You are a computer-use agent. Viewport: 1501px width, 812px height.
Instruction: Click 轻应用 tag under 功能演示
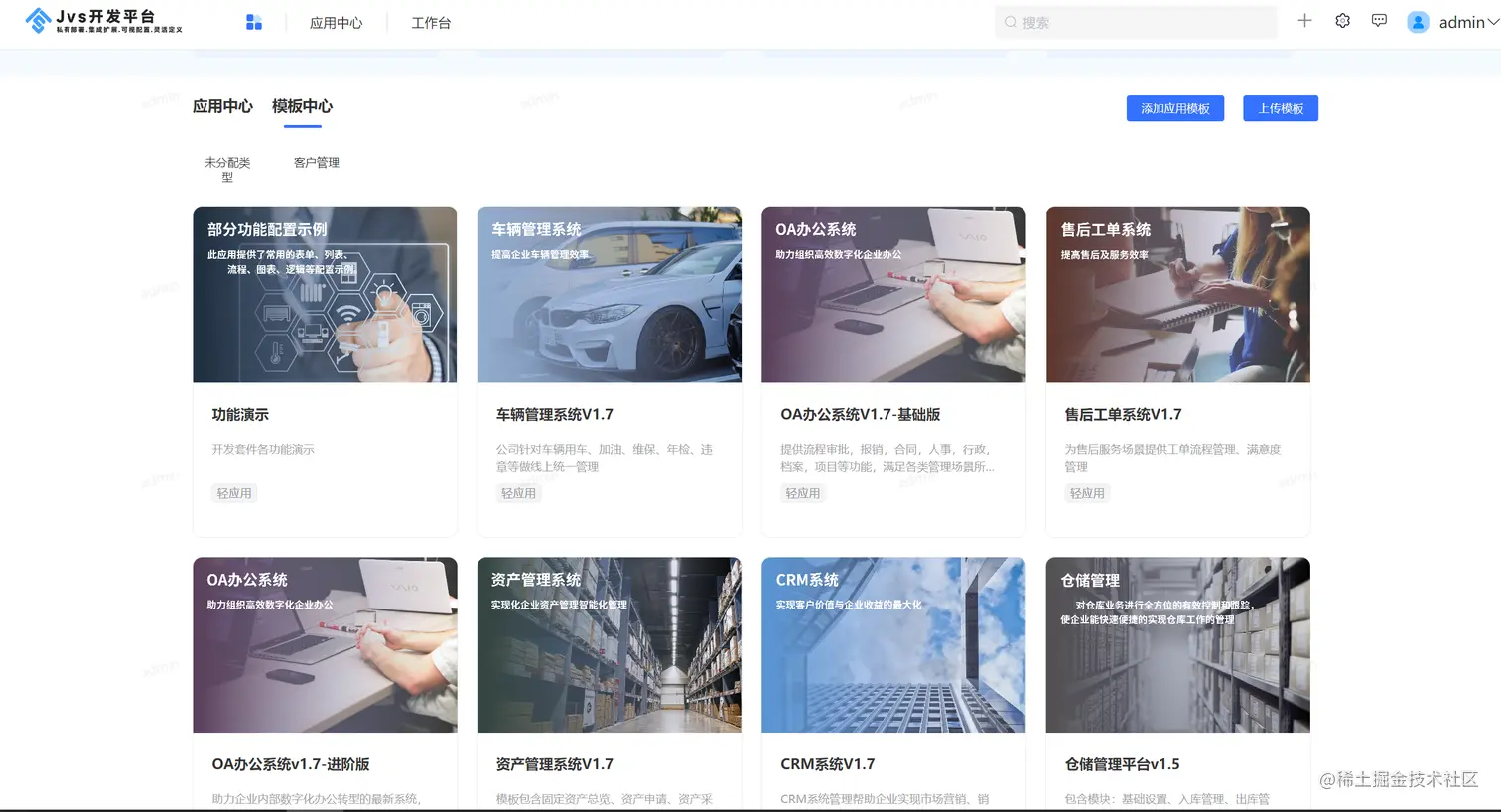pos(234,493)
